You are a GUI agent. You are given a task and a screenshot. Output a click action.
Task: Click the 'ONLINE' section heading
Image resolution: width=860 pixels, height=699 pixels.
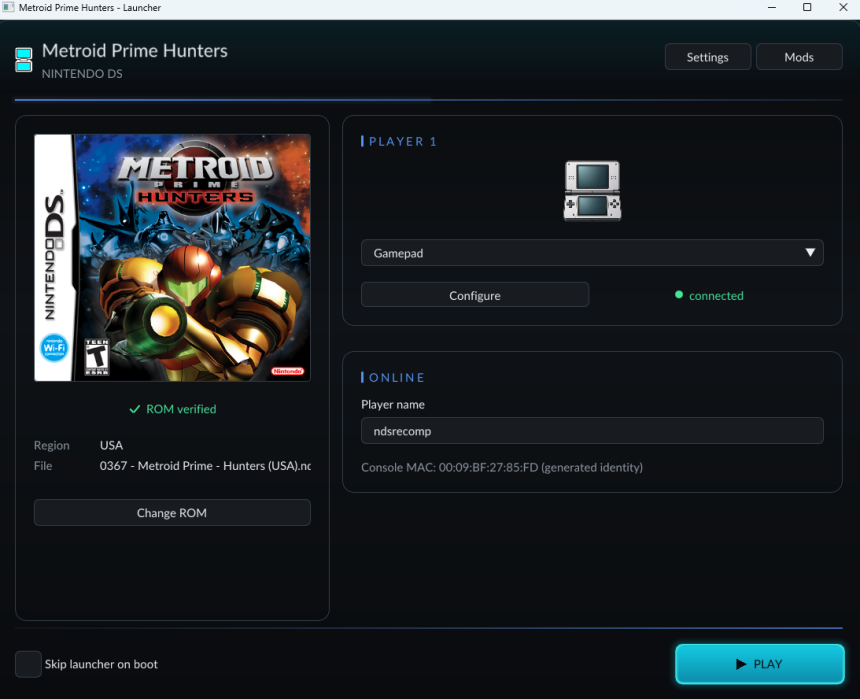[x=397, y=377]
